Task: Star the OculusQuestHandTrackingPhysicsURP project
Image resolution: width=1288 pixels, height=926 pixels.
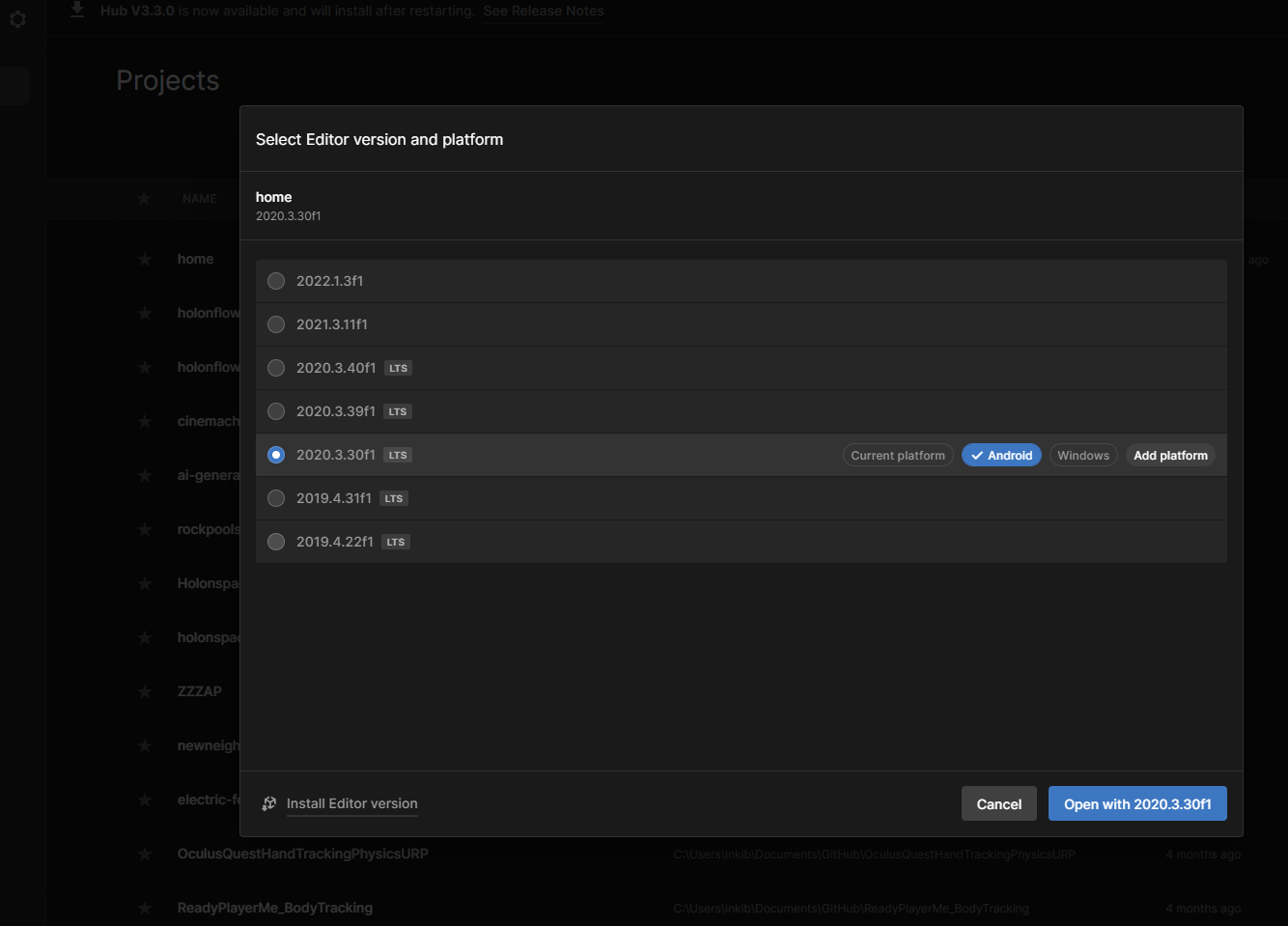Action: pyautogui.click(x=145, y=854)
